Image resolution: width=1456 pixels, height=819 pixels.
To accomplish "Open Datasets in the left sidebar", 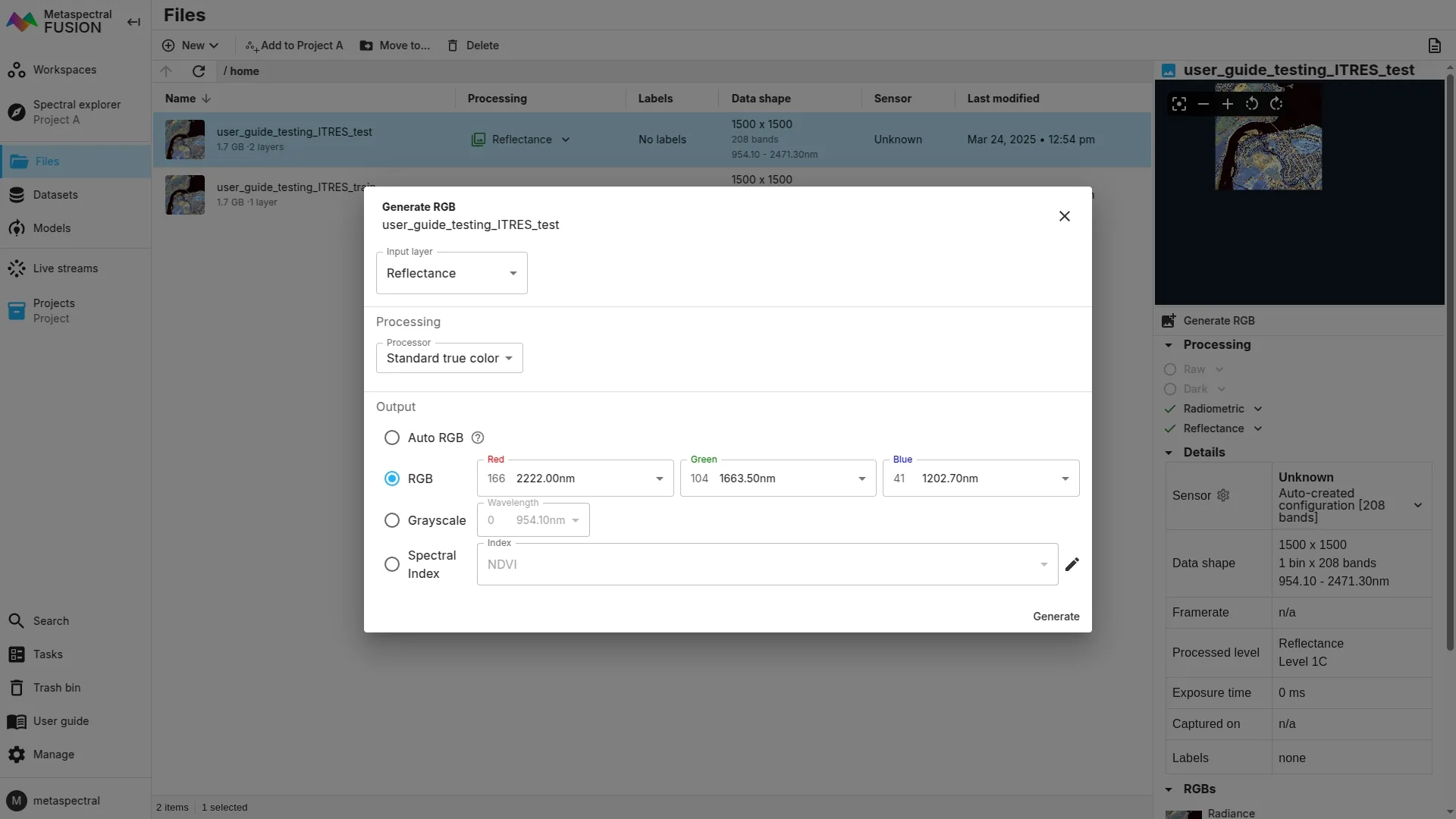I will click(x=55, y=195).
